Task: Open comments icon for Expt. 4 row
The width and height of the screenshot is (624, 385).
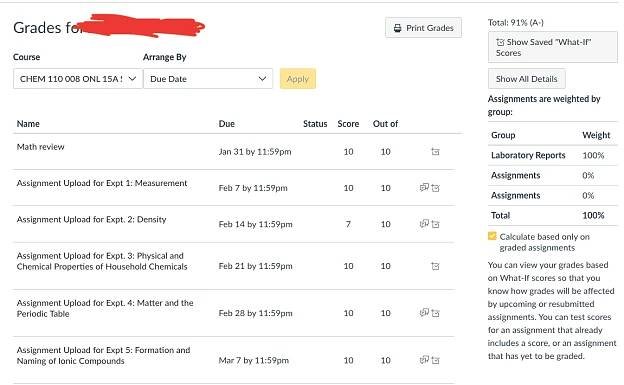Action: tap(424, 313)
